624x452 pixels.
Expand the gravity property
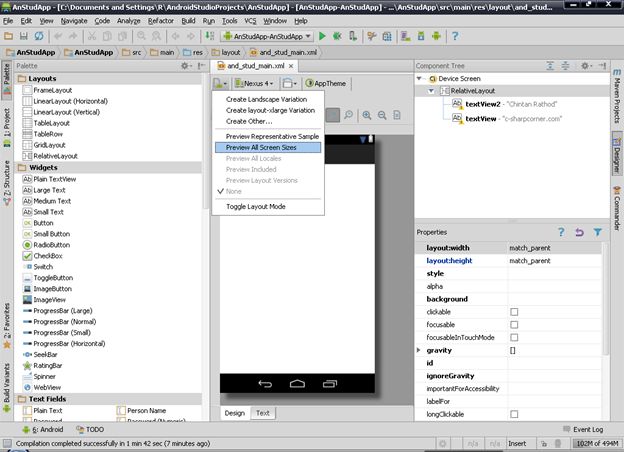click(x=419, y=350)
